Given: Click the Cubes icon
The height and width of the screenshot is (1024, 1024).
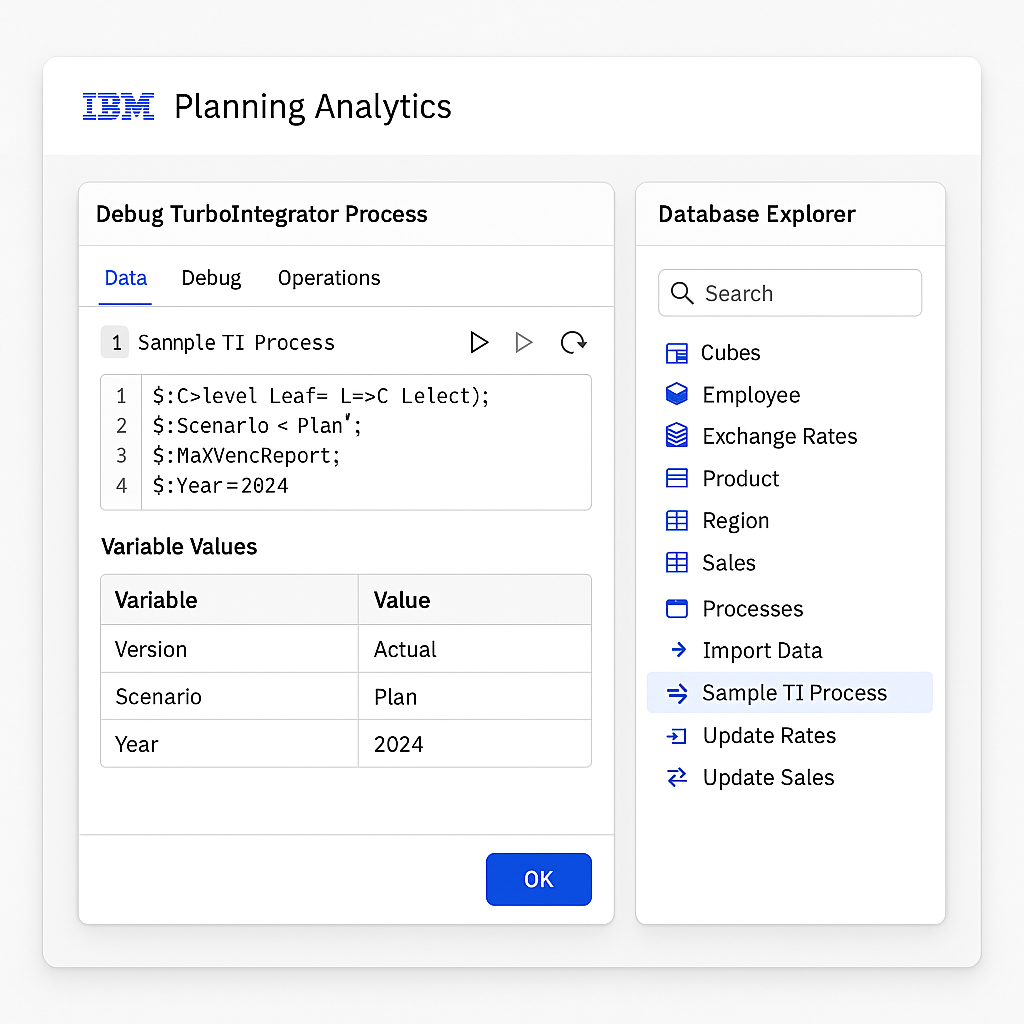Looking at the screenshot, I should click(677, 353).
